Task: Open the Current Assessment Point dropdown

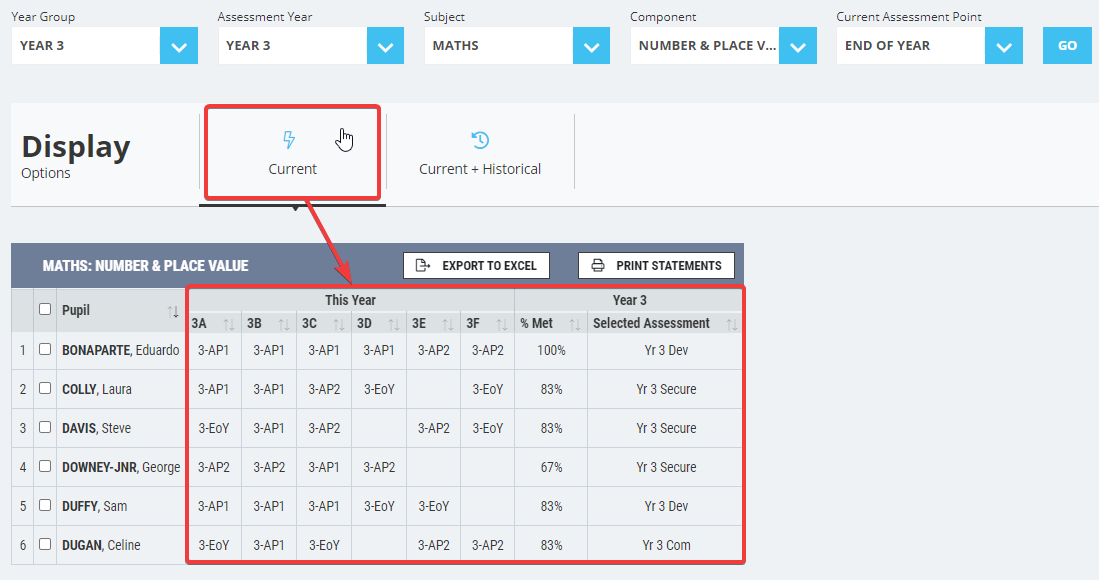Action: coord(1003,45)
